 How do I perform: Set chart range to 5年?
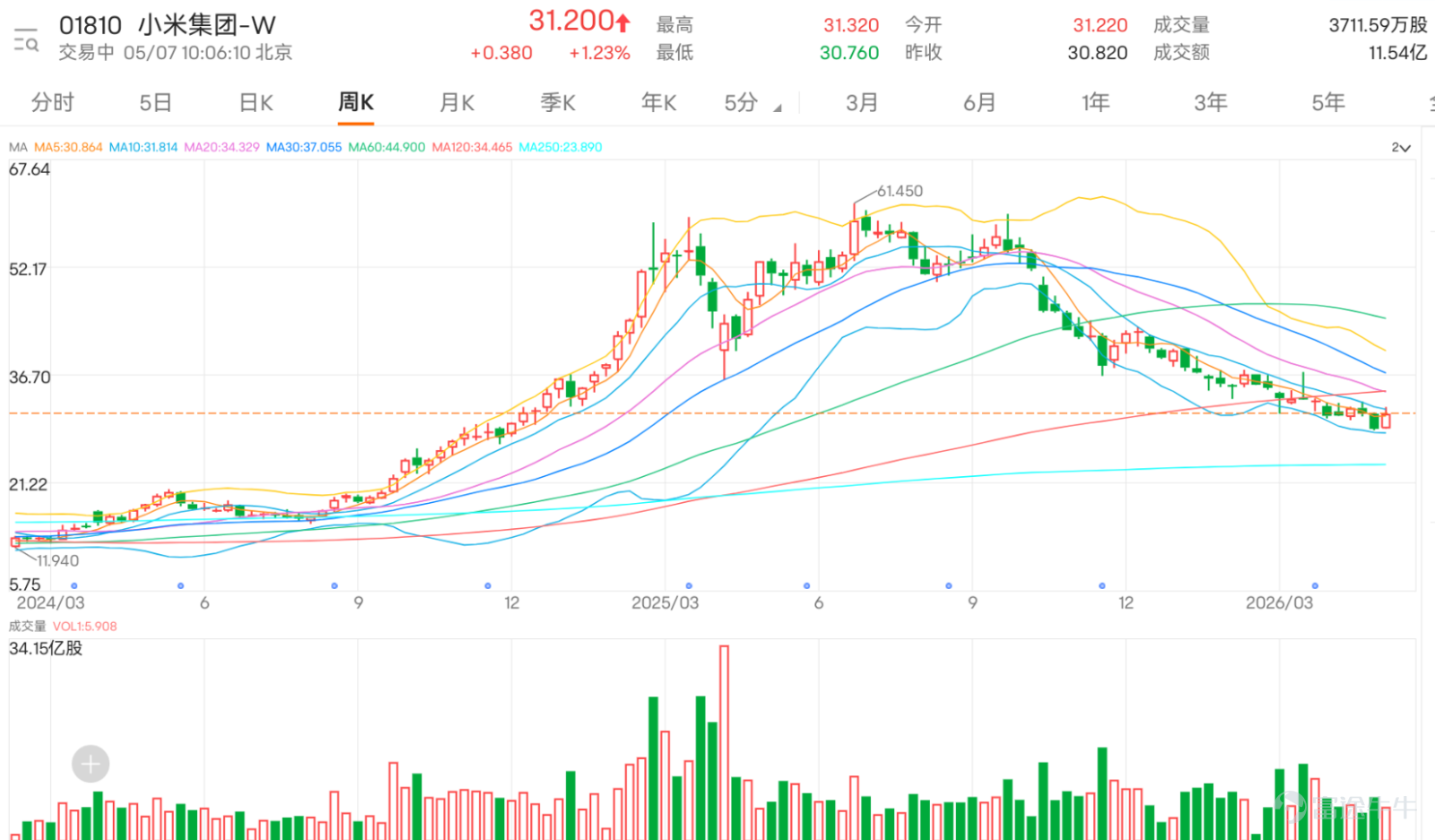pyautogui.click(x=1328, y=102)
